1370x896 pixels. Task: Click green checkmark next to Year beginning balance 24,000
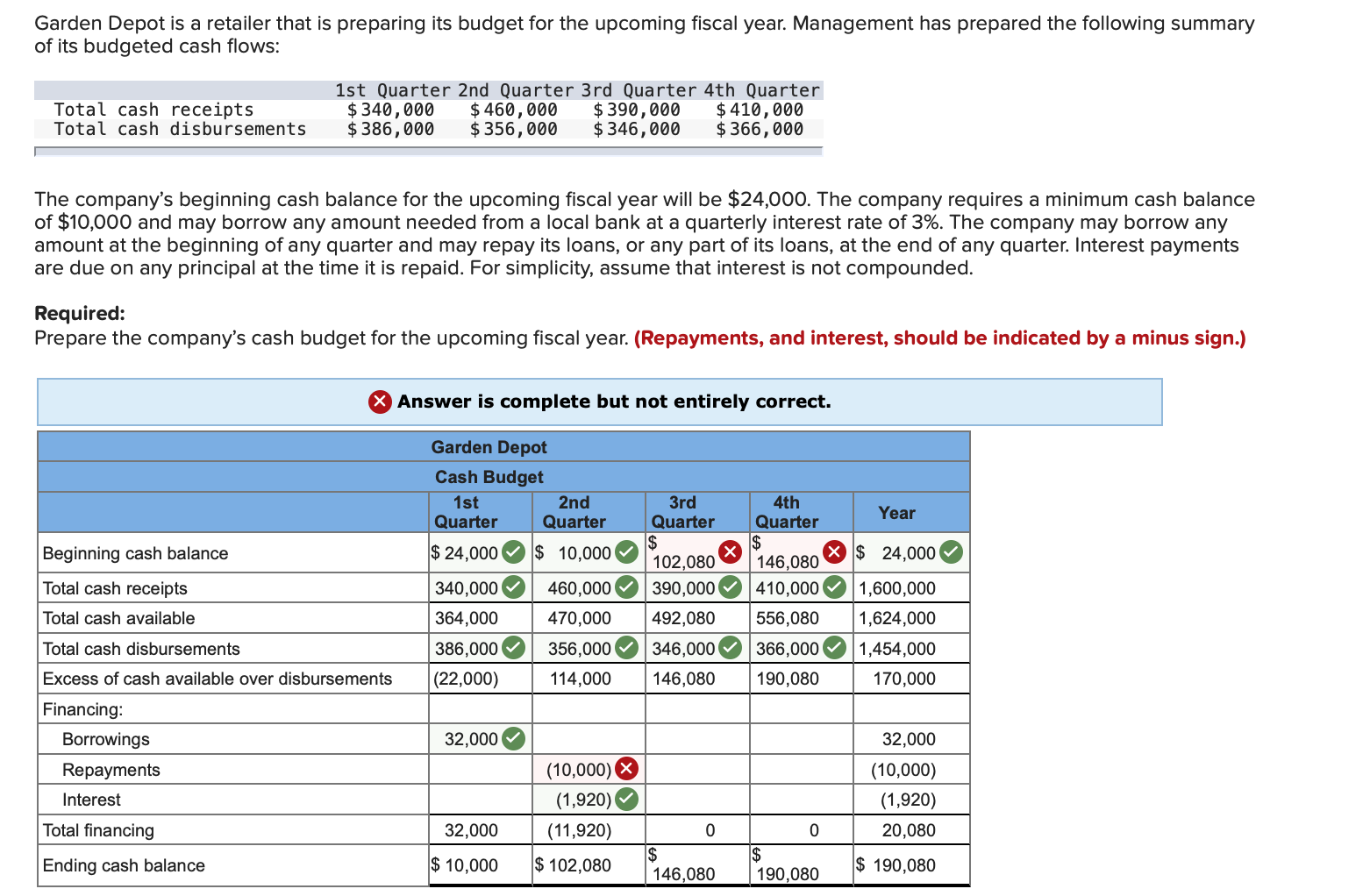click(951, 552)
